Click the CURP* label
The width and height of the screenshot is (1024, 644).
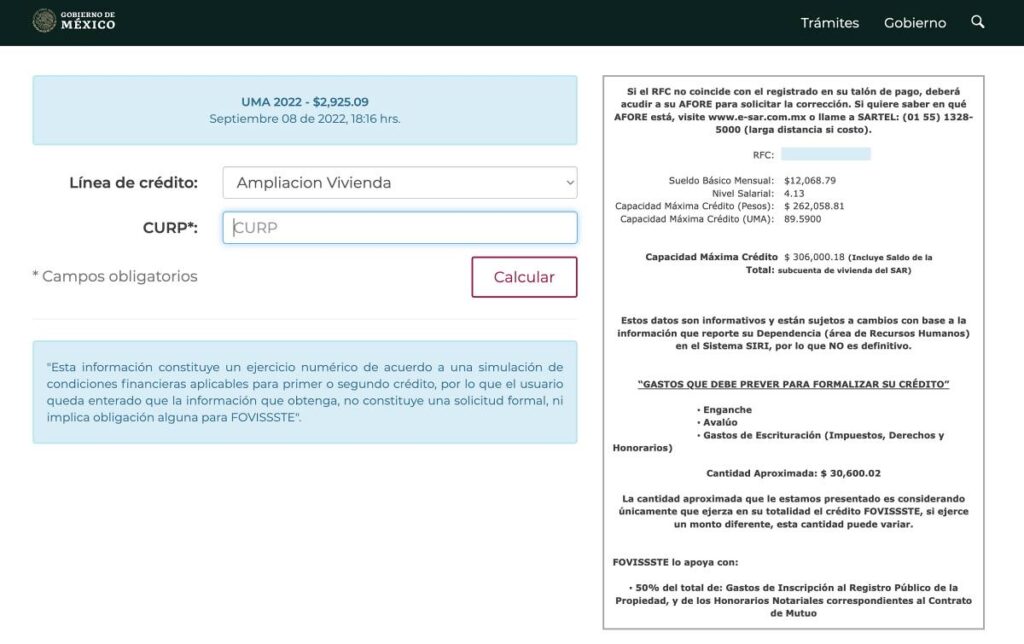click(x=170, y=228)
